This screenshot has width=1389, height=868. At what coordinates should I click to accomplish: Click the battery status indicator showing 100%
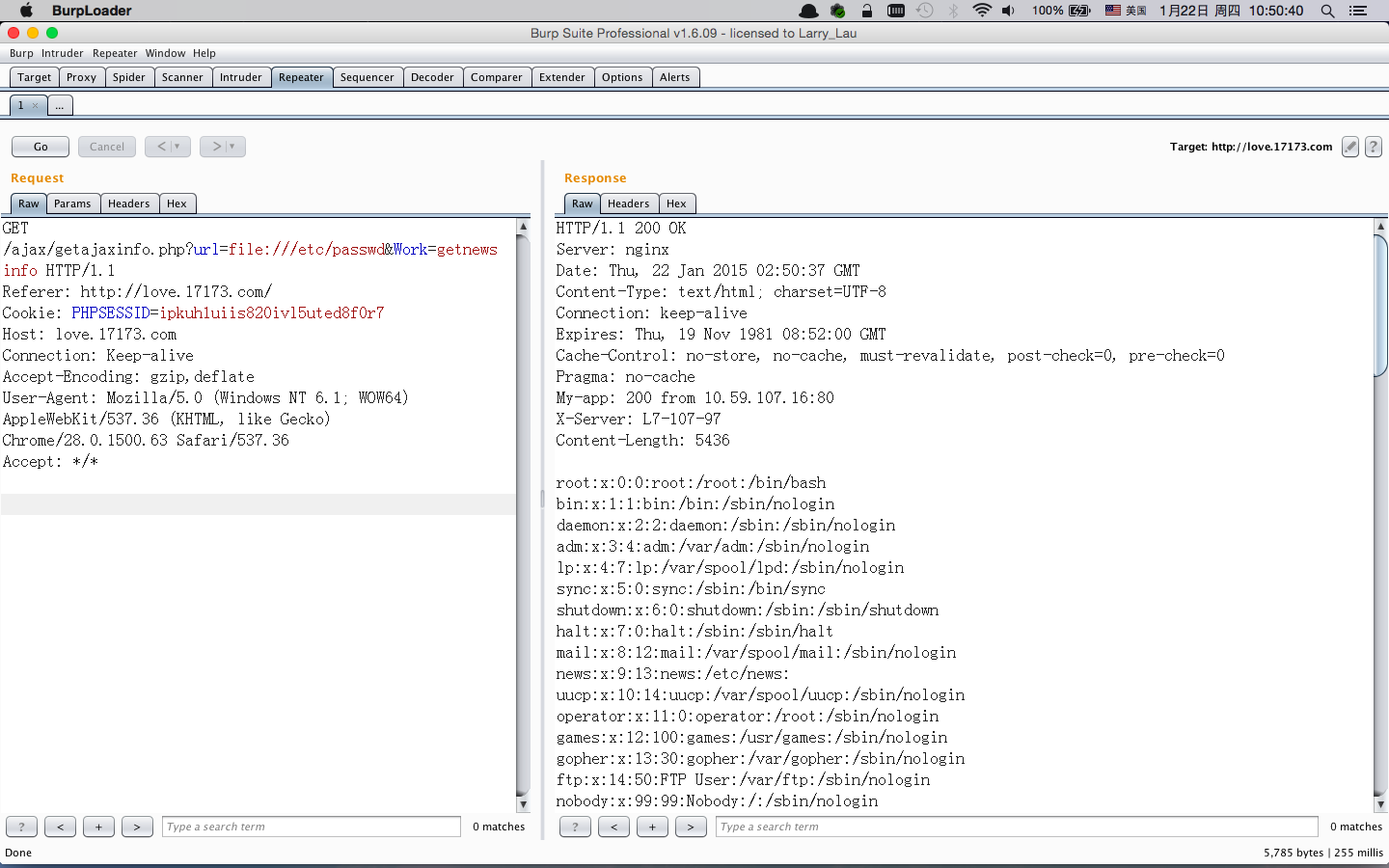pos(1061,11)
